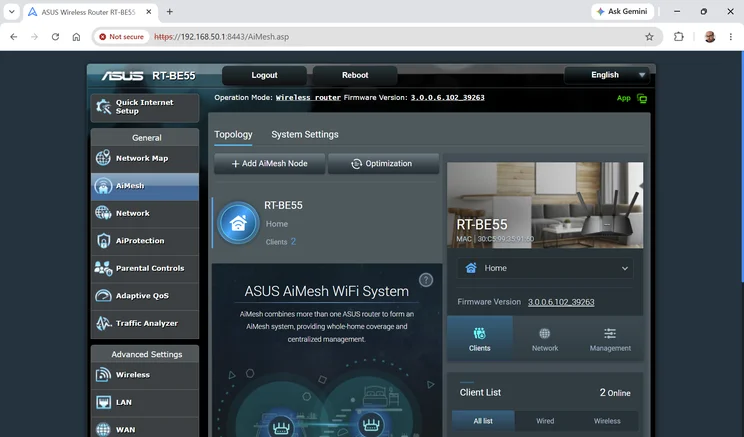Click the Traffic Analyzer graph icon
The height and width of the screenshot is (437, 744).
coord(103,323)
